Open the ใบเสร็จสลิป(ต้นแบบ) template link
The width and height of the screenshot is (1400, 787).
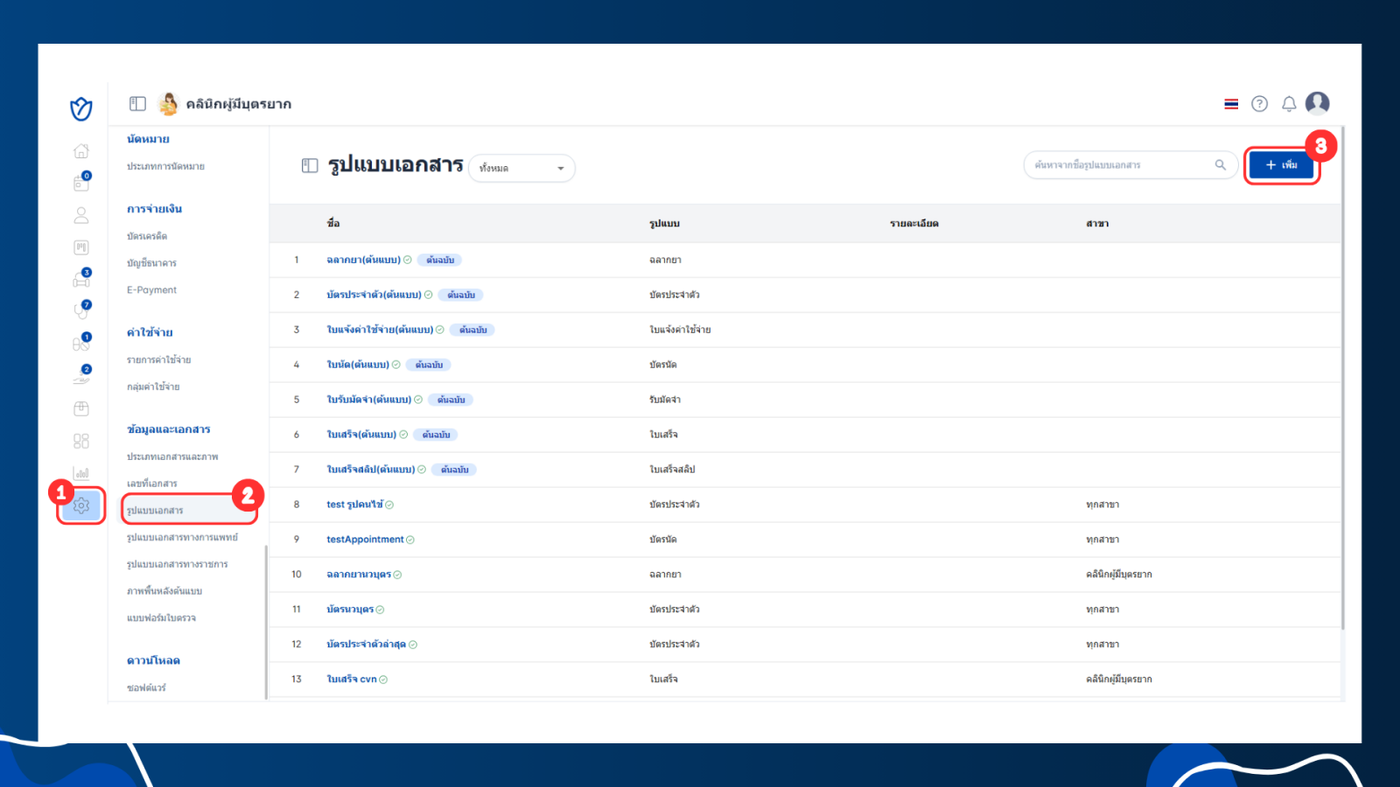pos(371,470)
